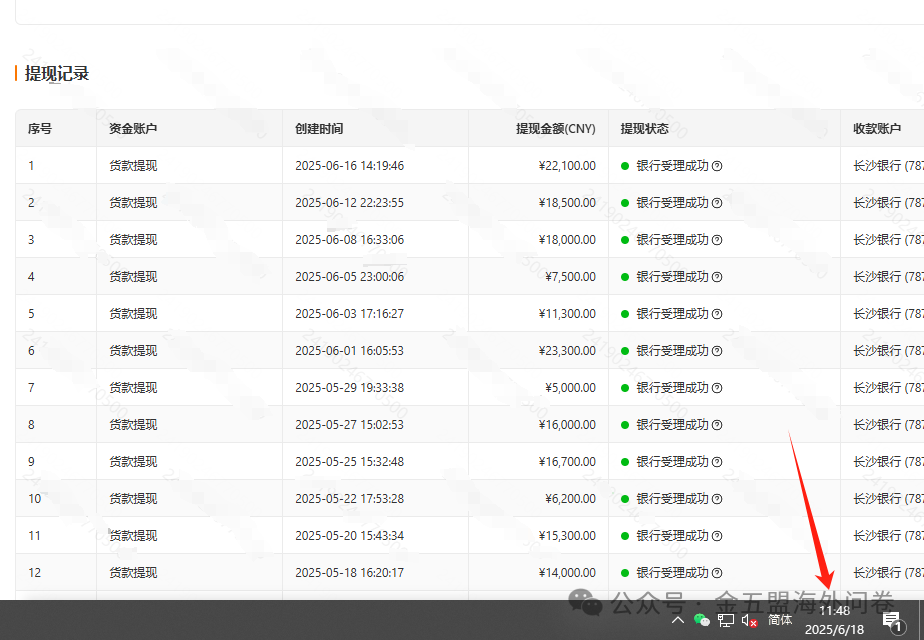Click the amount ¥7,500.00
The width and height of the screenshot is (924, 640).
570,277
